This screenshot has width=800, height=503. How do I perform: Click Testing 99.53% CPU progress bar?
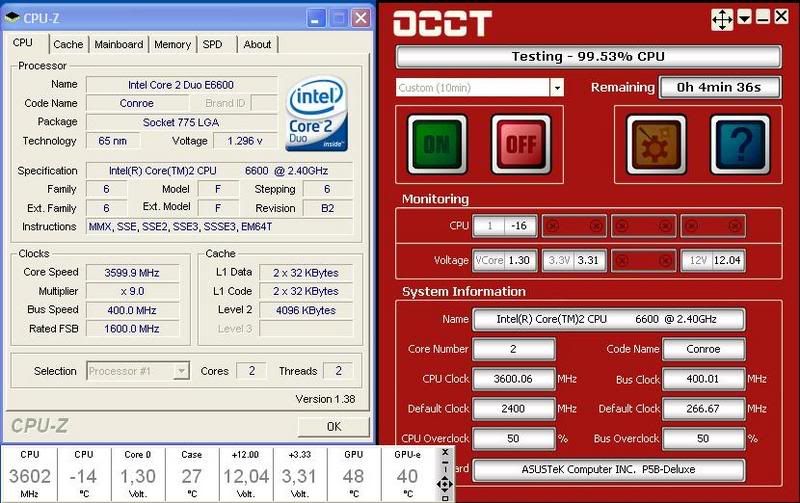pyautogui.click(x=588, y=57)
